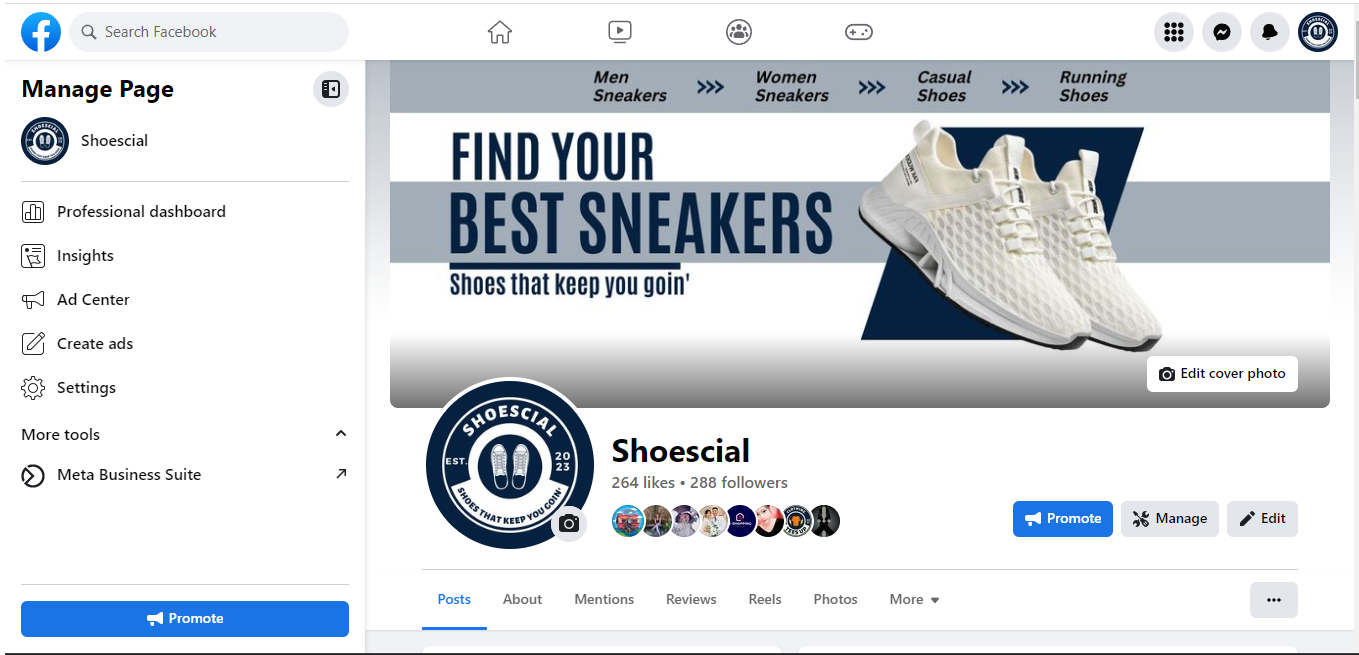Switch to the About tab
The height and width of the screenshot is (655, 1359).
tap(522, 600)
